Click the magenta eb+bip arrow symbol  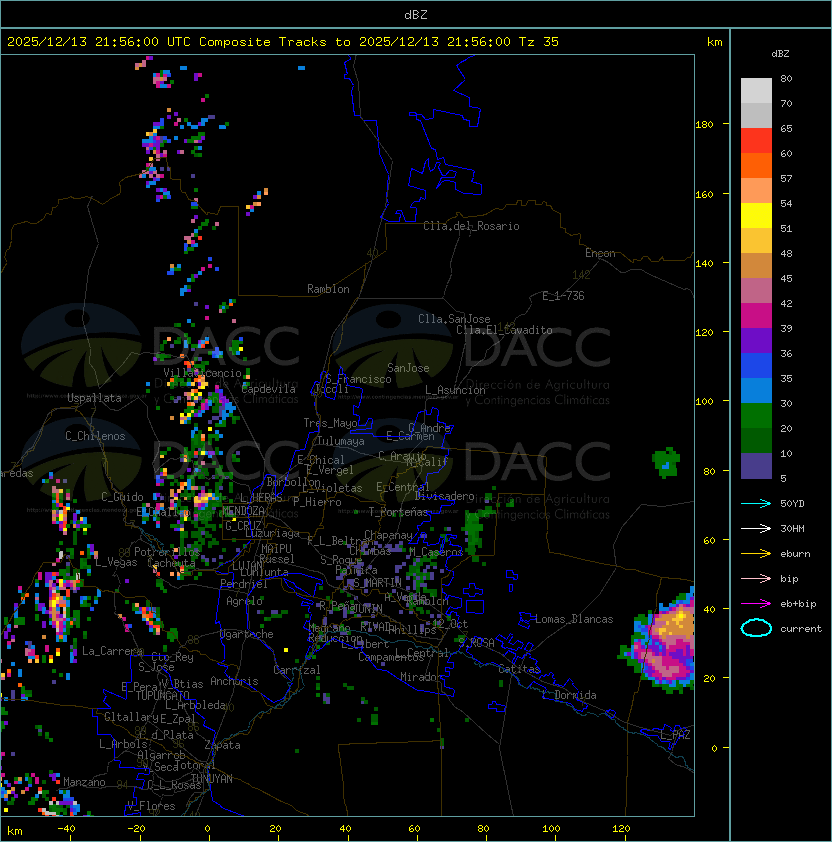(x=756, y=604)
